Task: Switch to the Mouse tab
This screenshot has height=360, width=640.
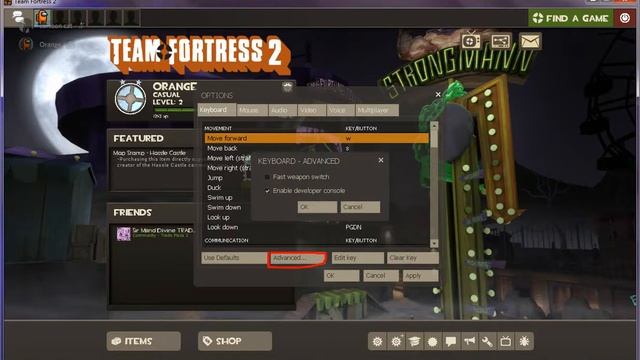Action: (x=252, y=110)
